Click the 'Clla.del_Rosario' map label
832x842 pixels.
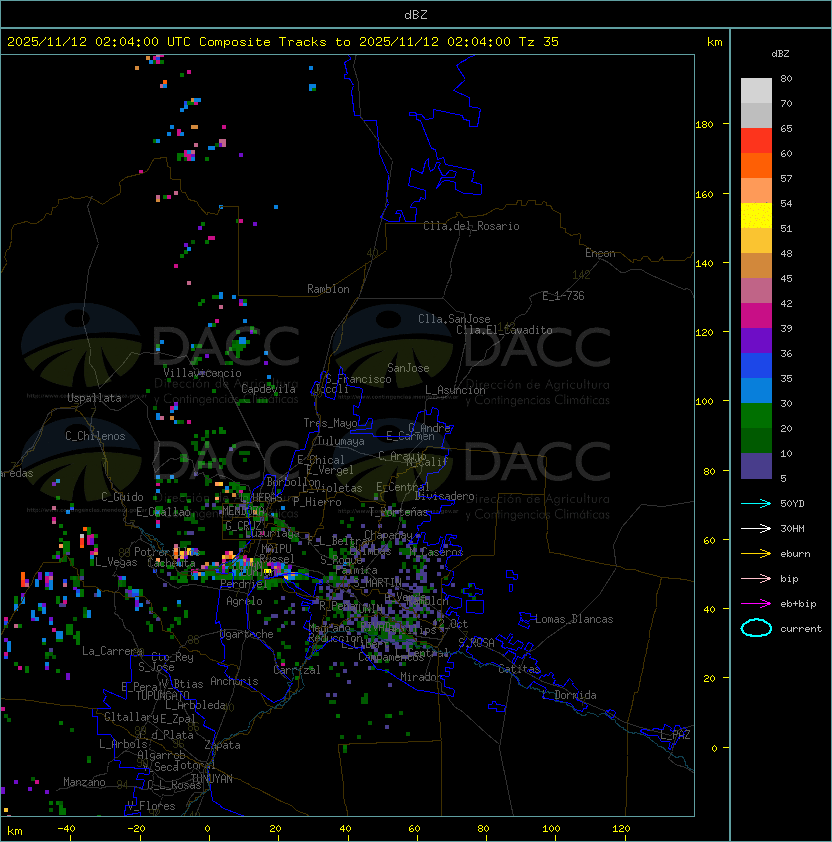point(471,226)
